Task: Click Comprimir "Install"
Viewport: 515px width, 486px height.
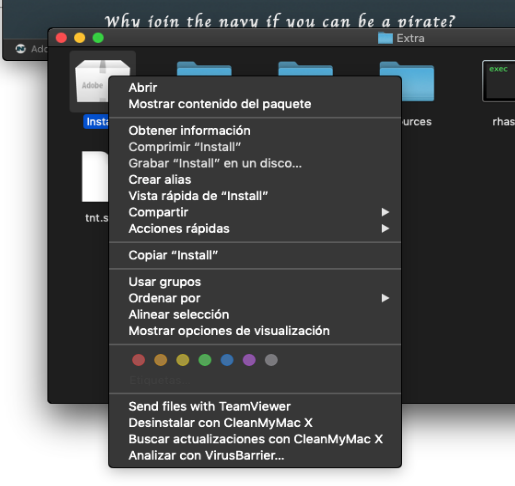Action: pyautogui.click(x=255, y=147)
